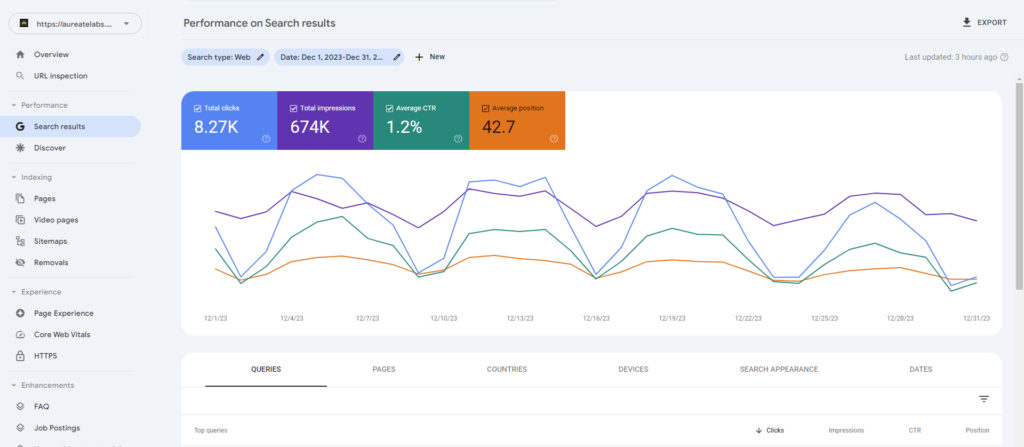Click the Discover asterisk icon
1024x447 pixels.
coord(20,148)
